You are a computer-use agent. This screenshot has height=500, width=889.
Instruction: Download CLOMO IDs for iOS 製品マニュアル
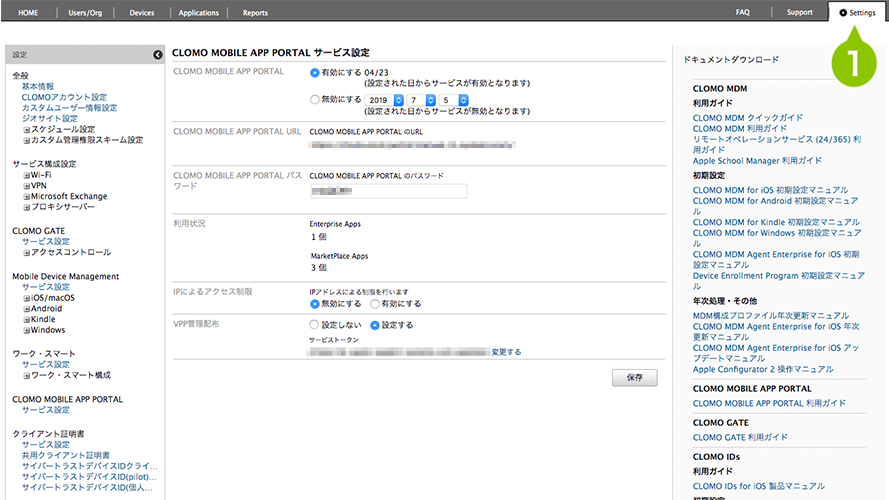click(759, 486)
